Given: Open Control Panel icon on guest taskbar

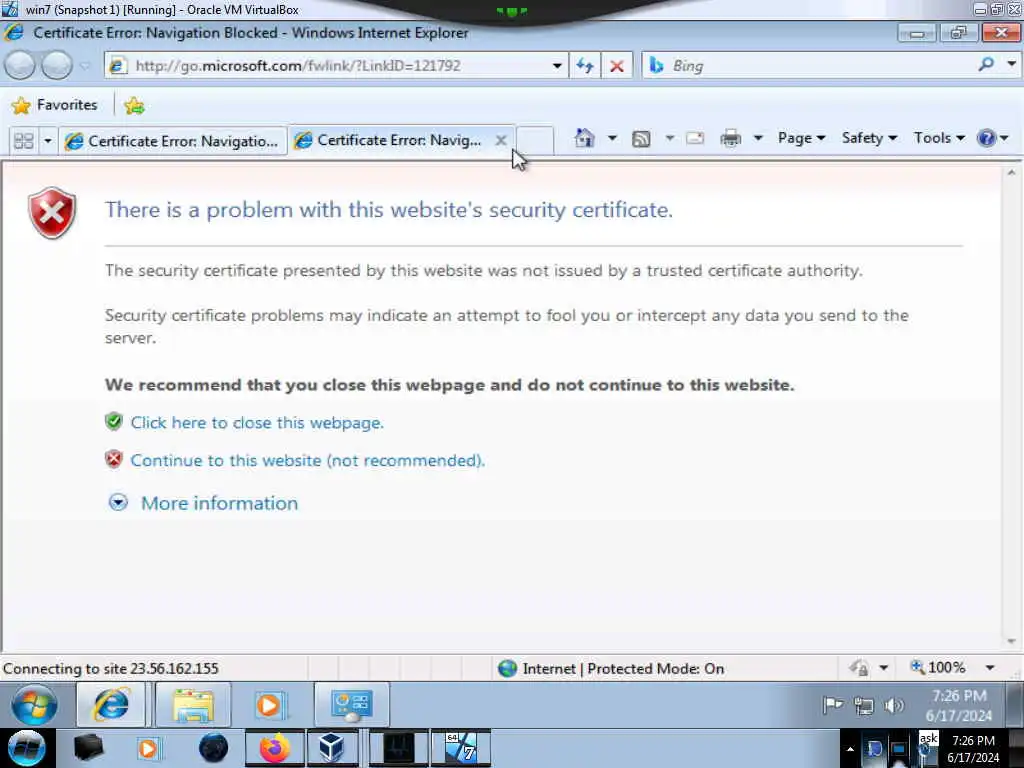Looking at the screenshot, I should coord(352,705).
